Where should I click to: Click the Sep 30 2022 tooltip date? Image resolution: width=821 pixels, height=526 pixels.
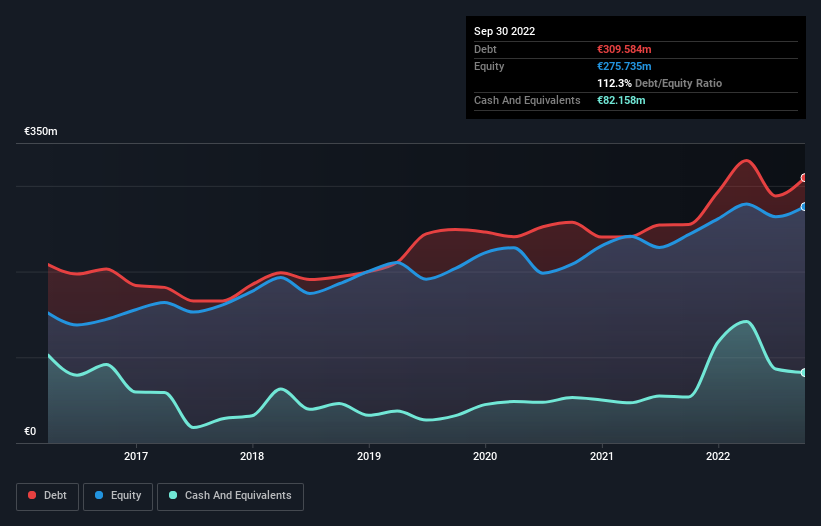[x=504, y=31]
